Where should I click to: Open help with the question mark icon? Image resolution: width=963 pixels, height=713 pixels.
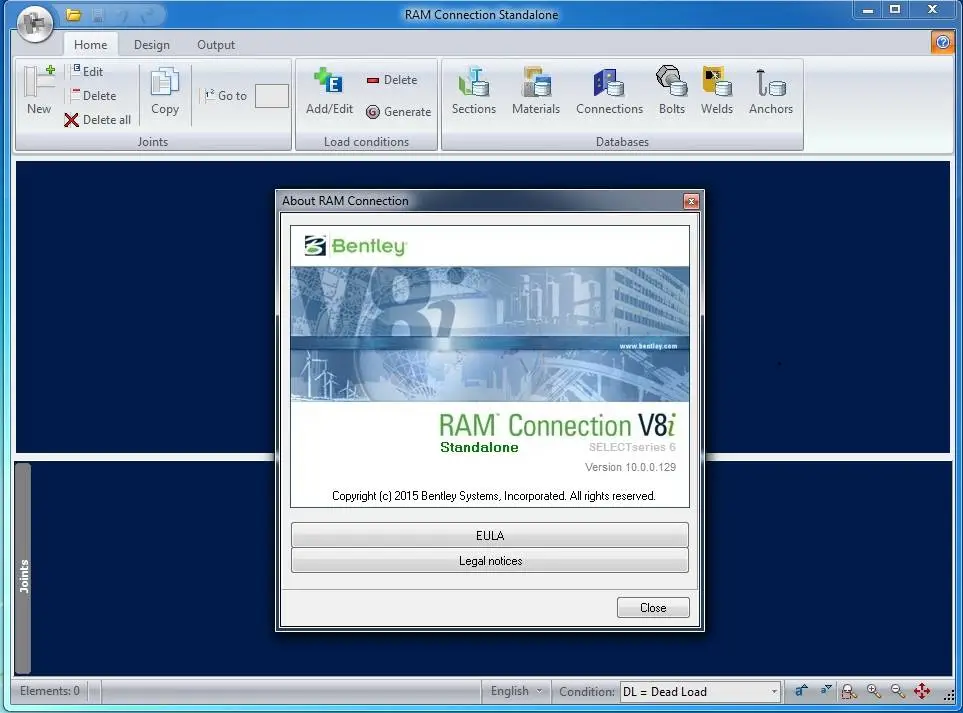pyautogui.click(x=943, y=43)
